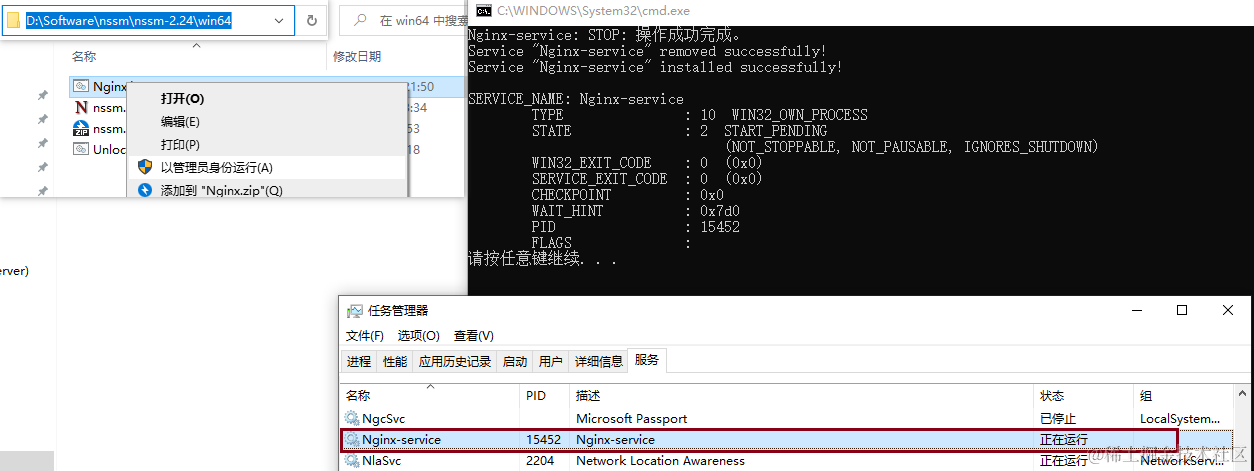Switch to the 启动 tab

515,362
